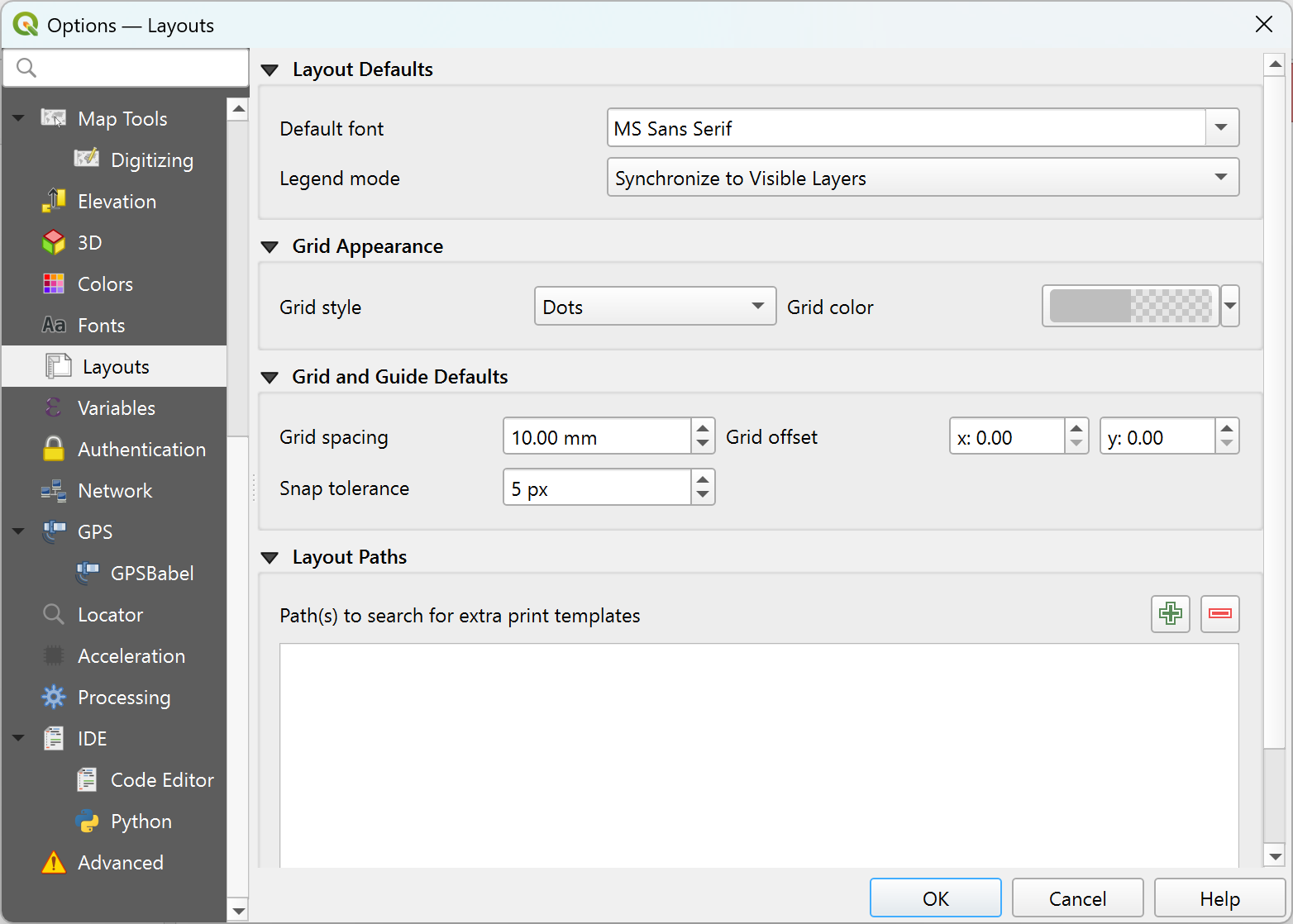Collapse the Layout Paths section
1293x924 pixels.
pos(270,558)
